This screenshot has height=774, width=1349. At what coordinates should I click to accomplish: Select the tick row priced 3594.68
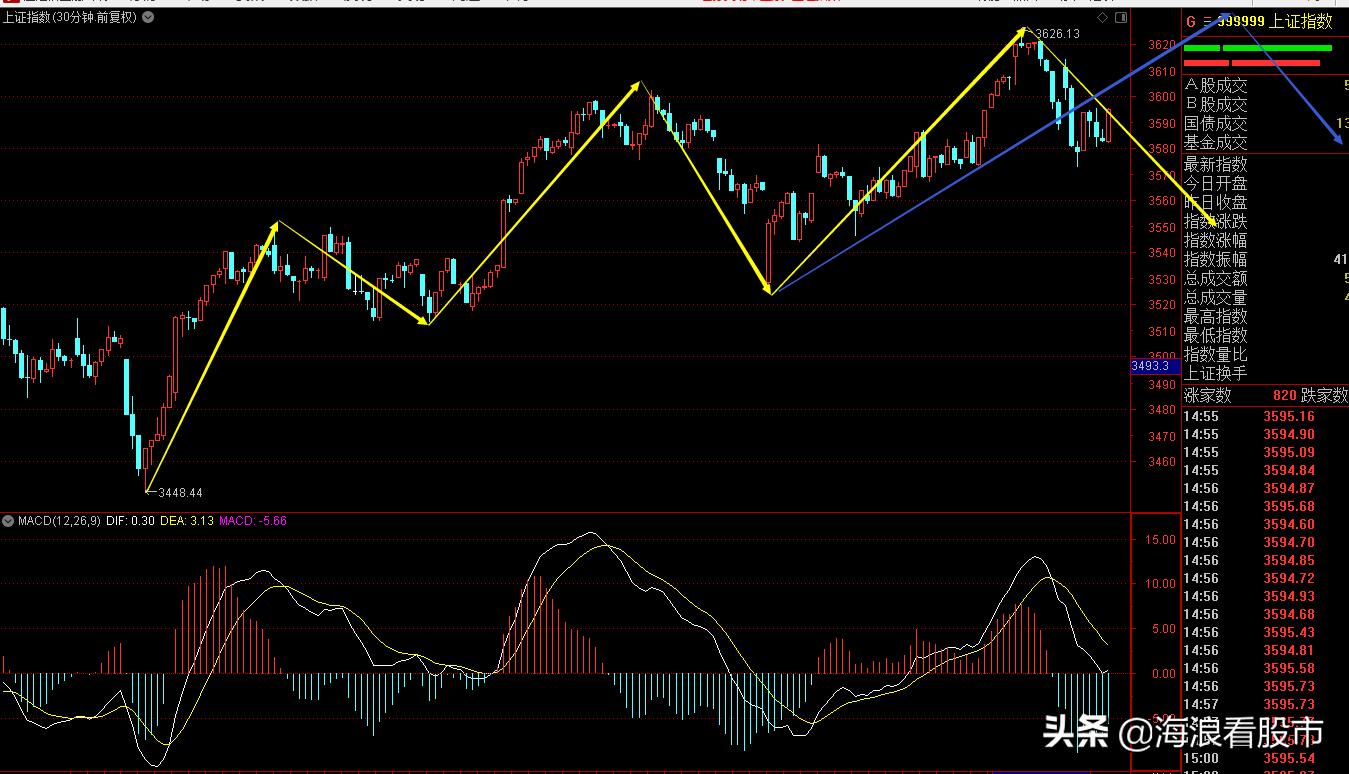[x=1266, y=614]
